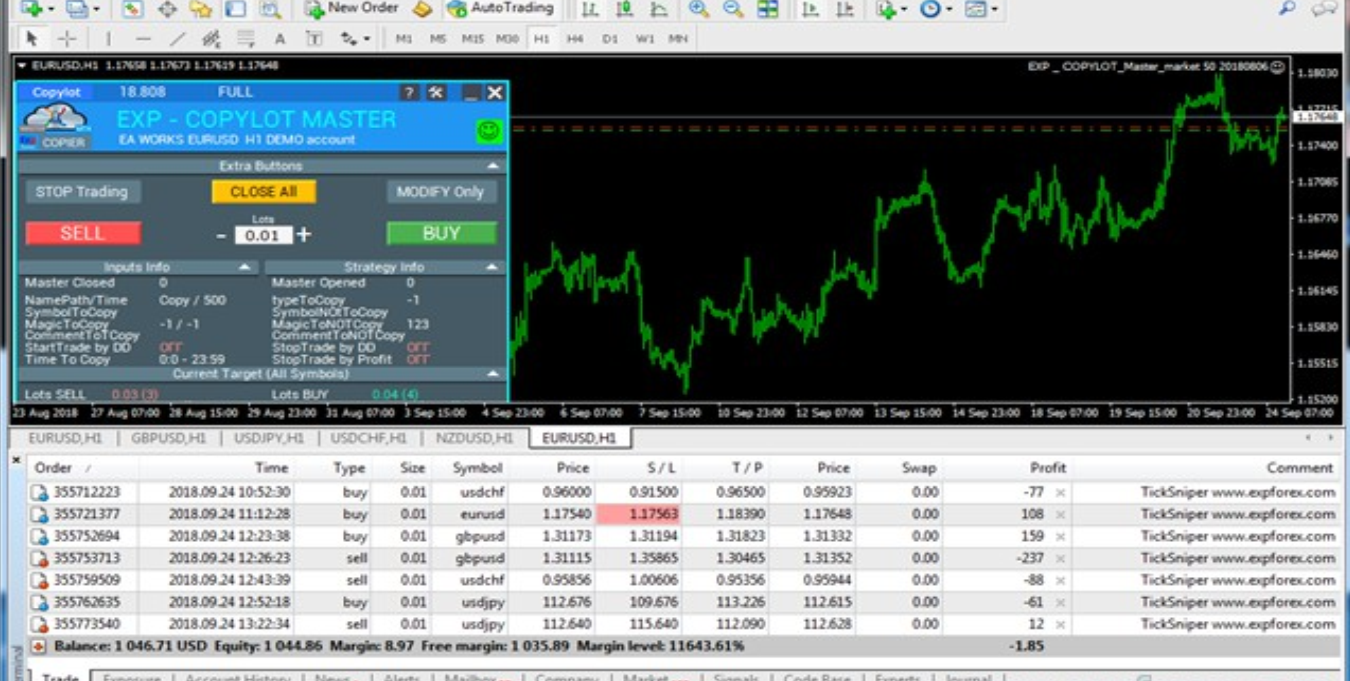Click the CopyLot help question mark
The height and width of the screenshot is (681, 1350).
(x=408, y=92)
